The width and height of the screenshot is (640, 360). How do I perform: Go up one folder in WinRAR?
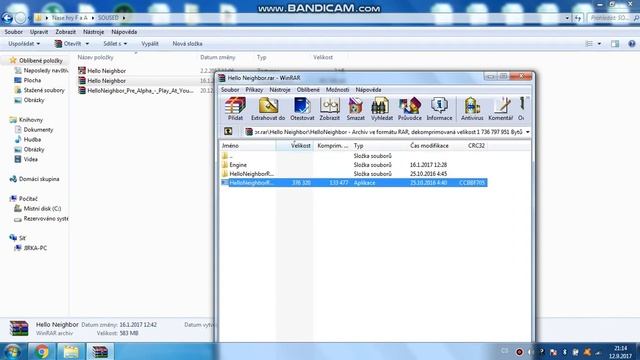[x=228, y=131]
